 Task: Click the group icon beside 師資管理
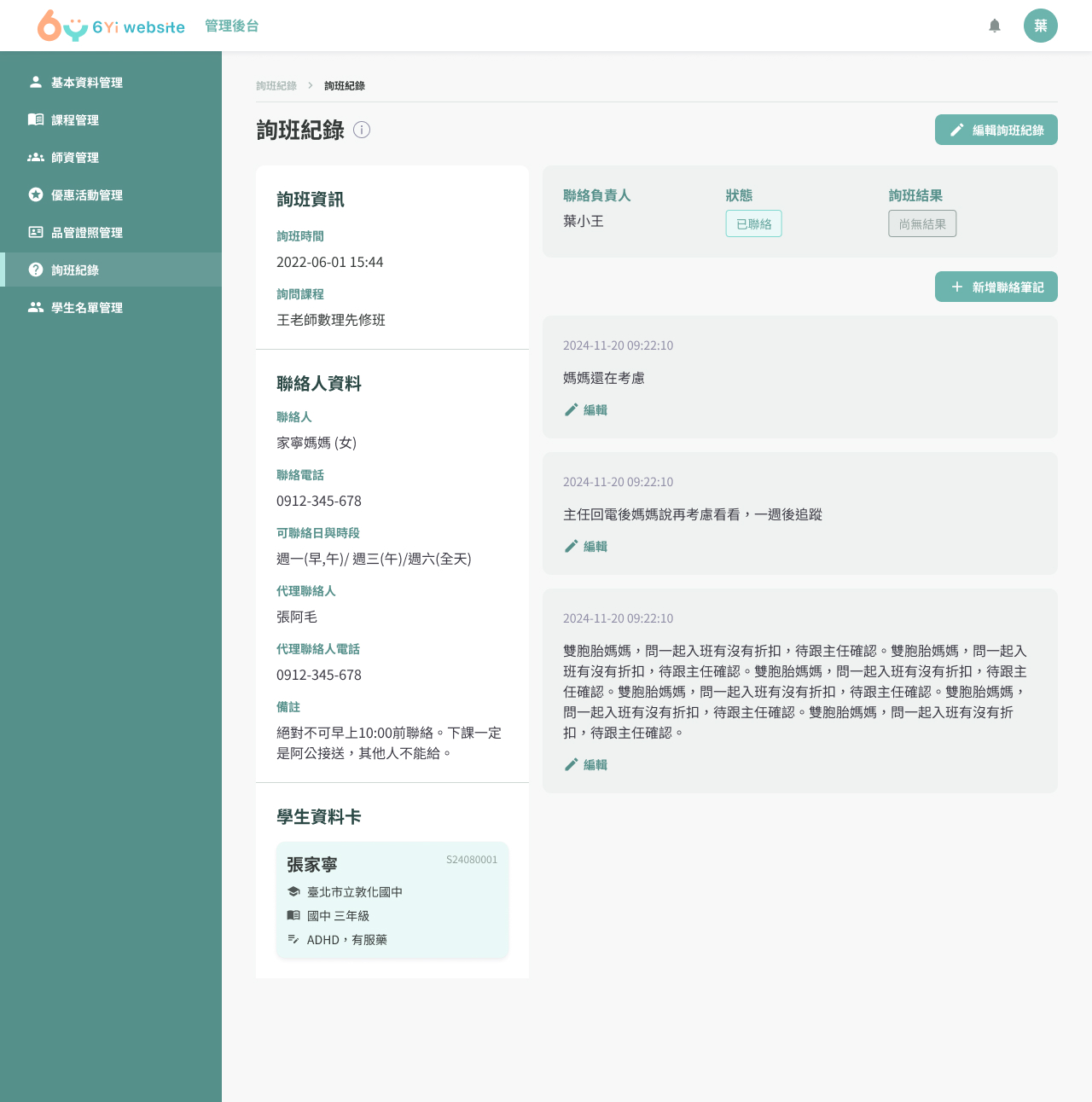[x=36, y=157]
